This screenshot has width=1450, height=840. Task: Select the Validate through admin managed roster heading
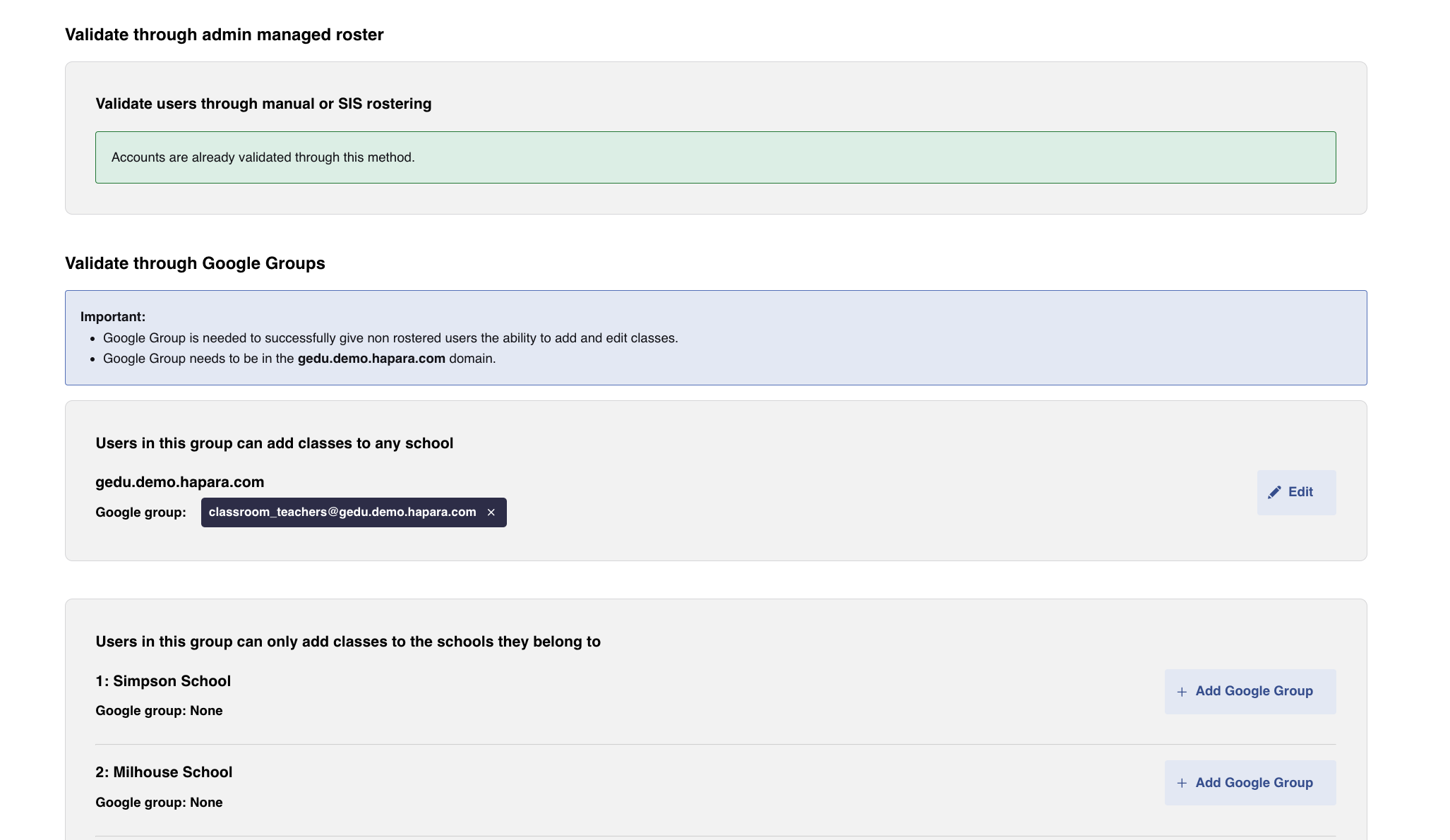tap(224, 34)
